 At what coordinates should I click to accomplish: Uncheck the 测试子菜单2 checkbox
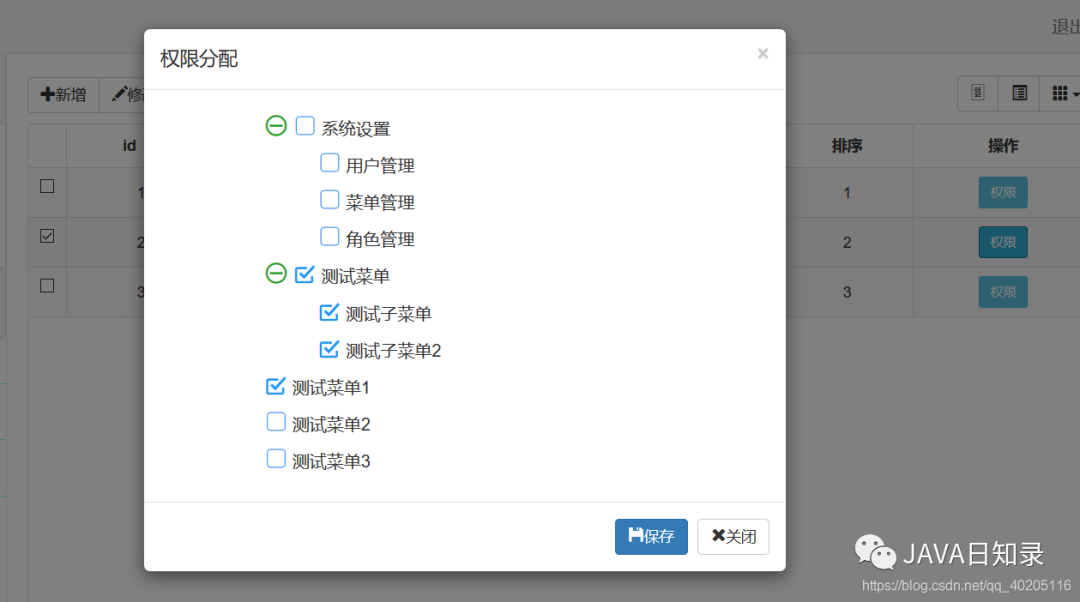(330, 349)
